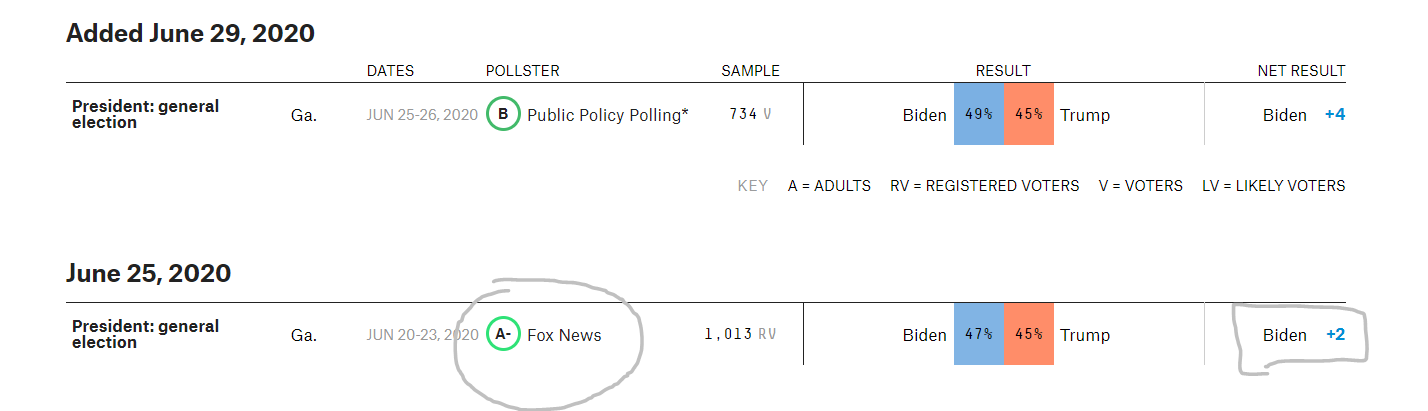
Task: Open the Fox News pollster link
Action: (x=564, y=335)
